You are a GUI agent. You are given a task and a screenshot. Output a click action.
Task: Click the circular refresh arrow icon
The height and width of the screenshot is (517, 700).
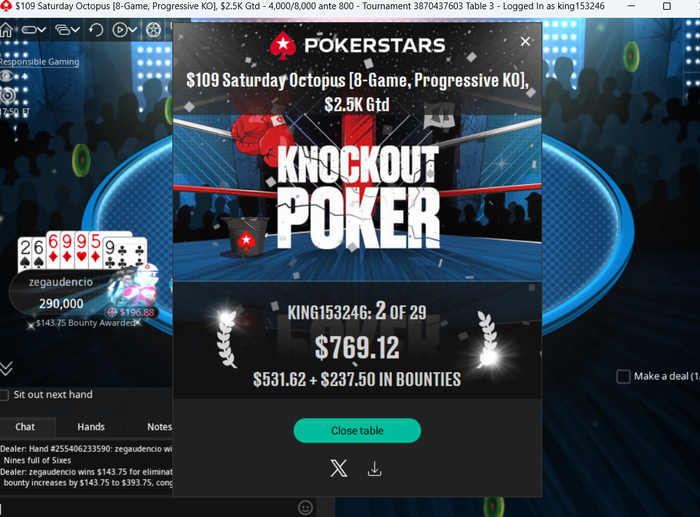(96, 30)
